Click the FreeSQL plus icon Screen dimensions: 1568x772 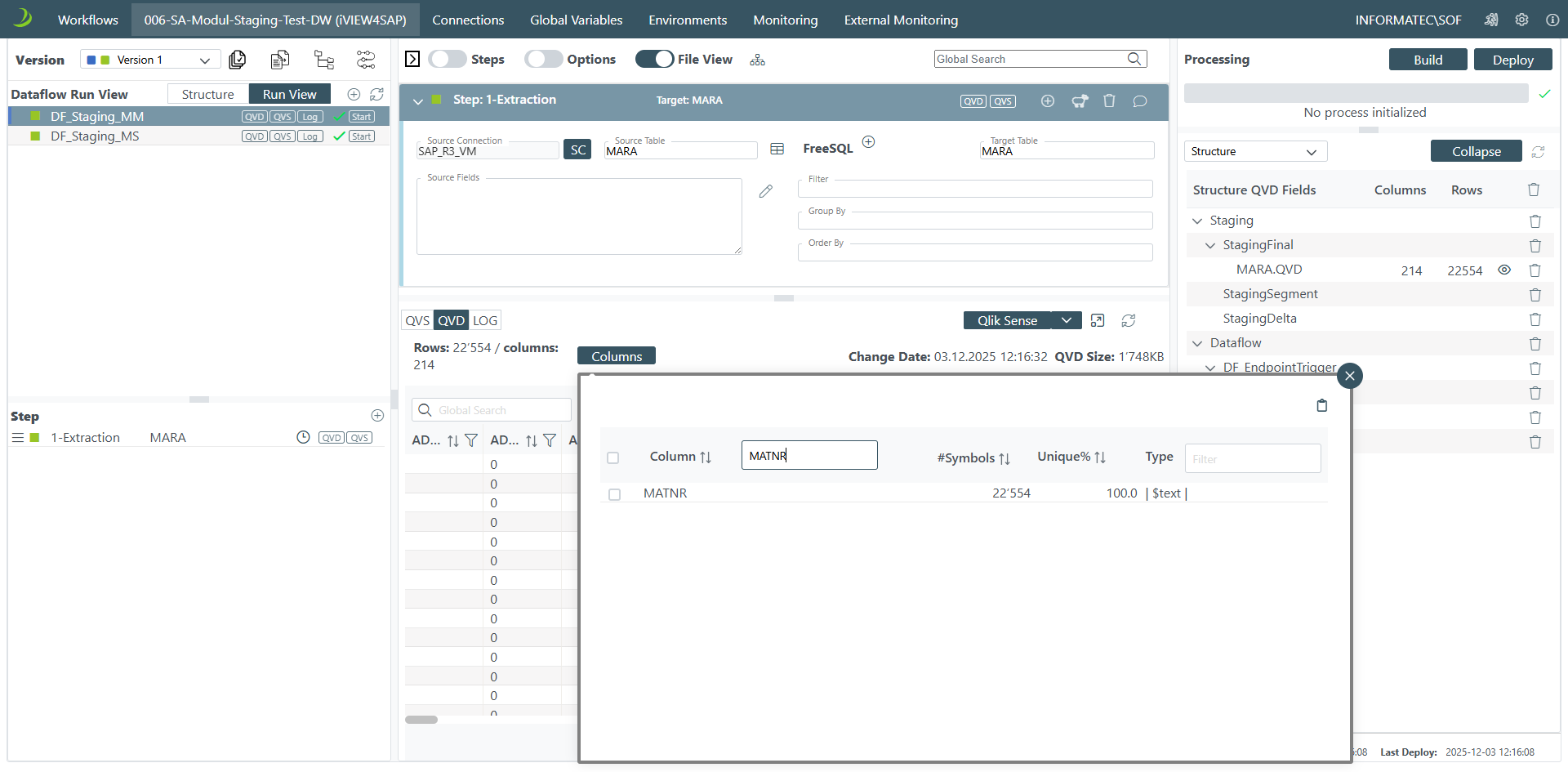[x=868, y=142]
